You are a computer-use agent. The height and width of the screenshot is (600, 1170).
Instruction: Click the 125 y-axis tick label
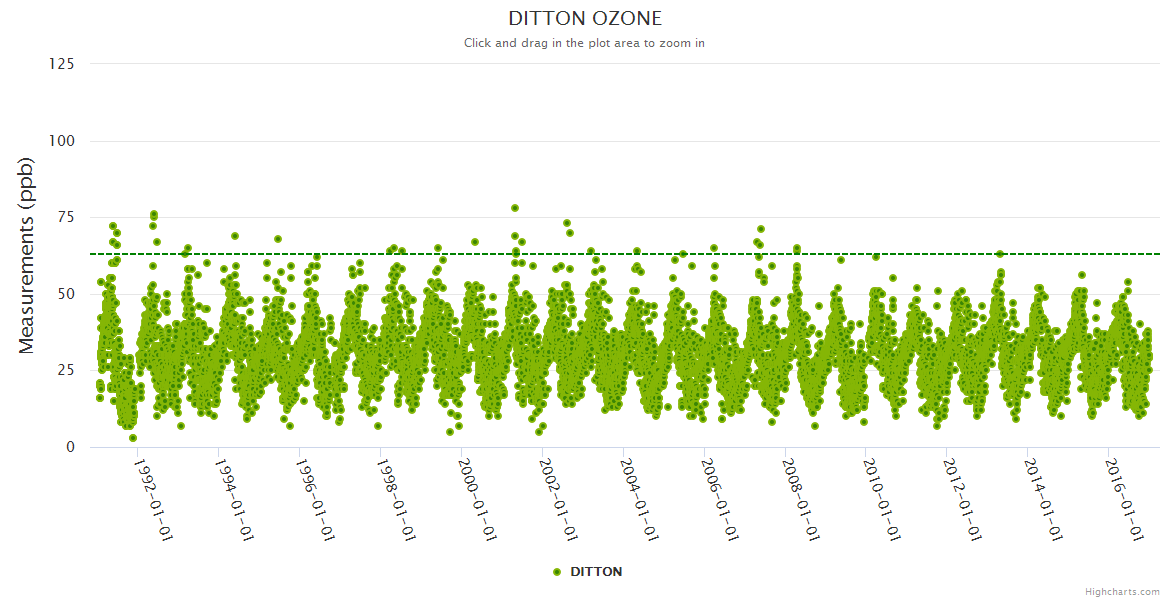click(x=62, y=64)
